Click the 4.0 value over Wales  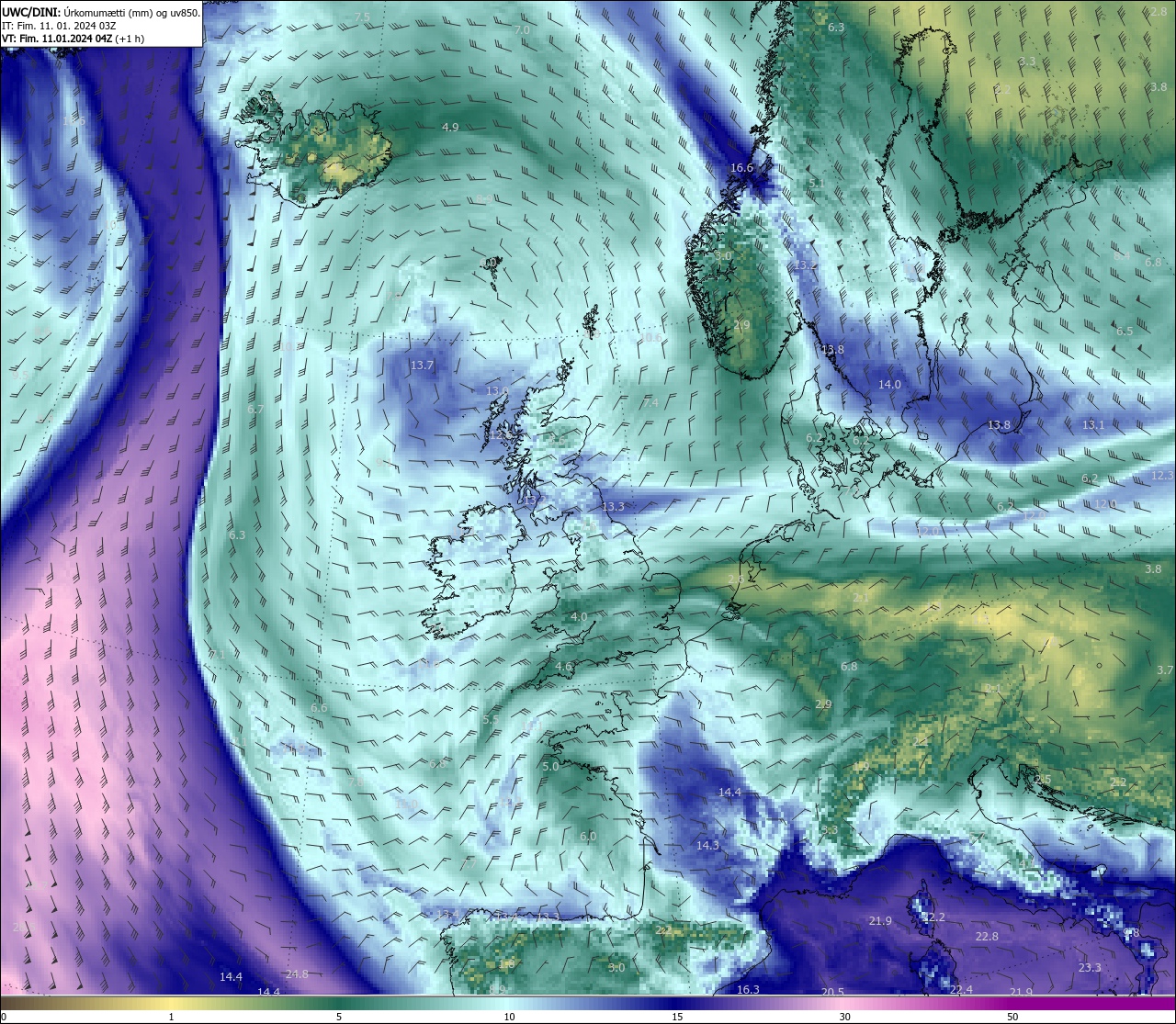pyautogui.click(x=578, y=617)
